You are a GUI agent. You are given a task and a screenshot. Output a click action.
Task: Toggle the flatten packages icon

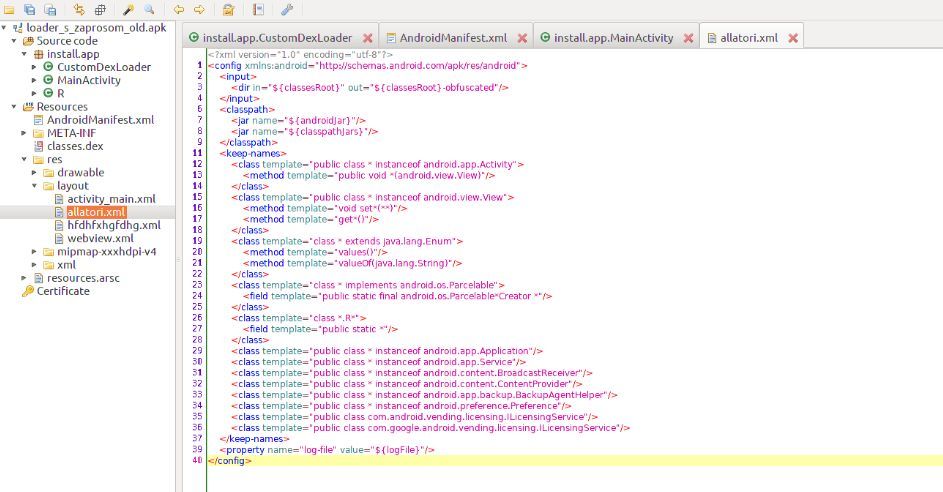pos(100,9)
